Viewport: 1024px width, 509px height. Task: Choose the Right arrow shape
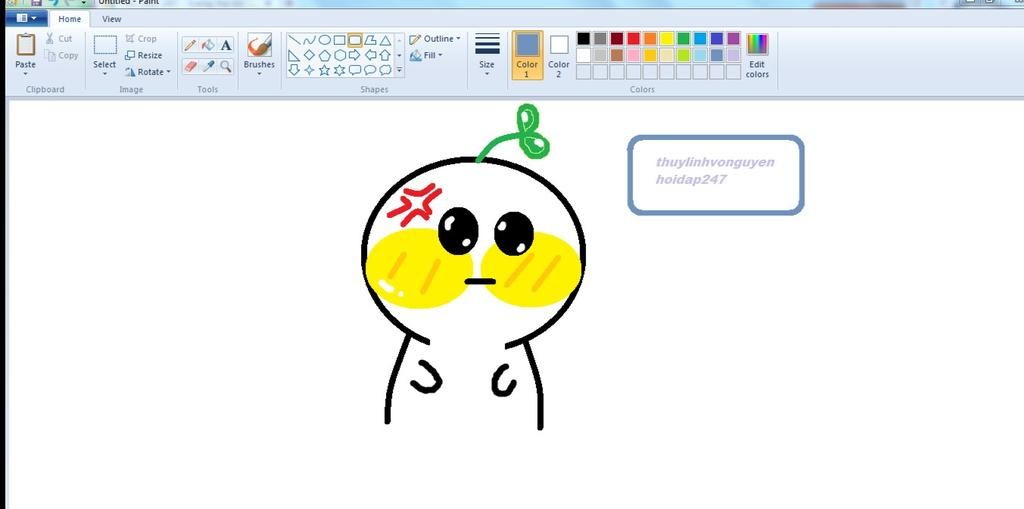tap(355, 56)
